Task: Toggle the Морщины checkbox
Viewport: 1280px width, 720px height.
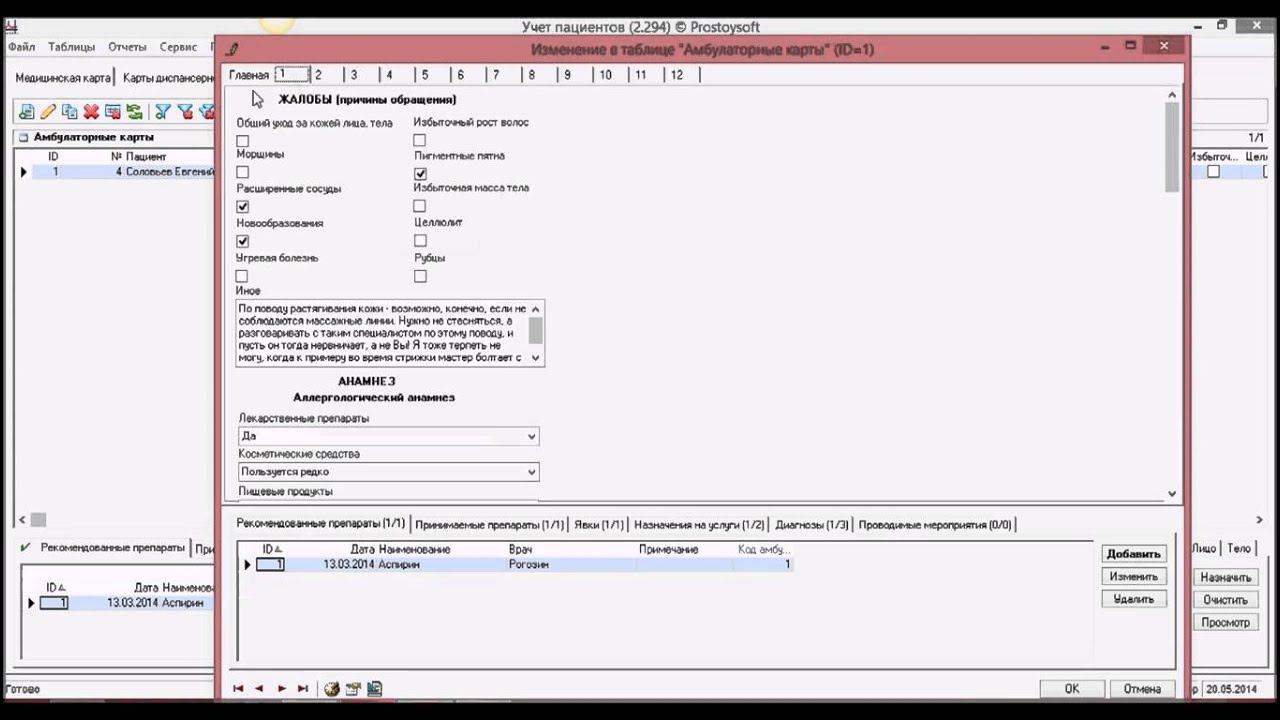Action: 243,173
